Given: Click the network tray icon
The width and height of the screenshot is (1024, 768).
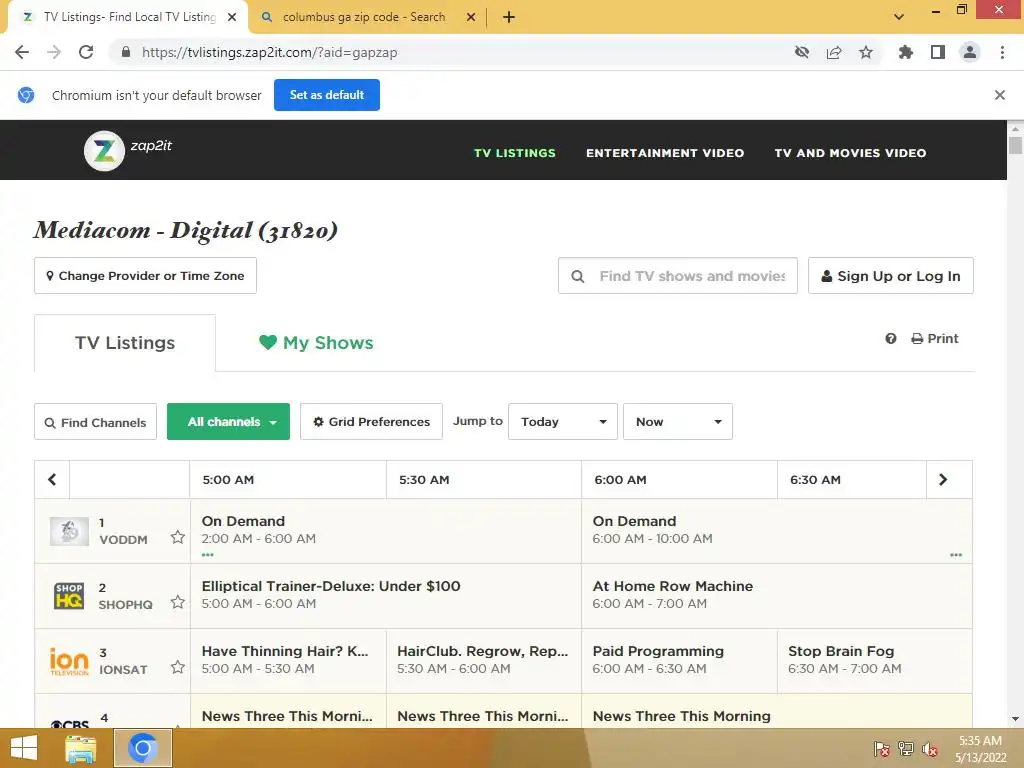Looking at the screenshot, I should click(x=906, y=749).
